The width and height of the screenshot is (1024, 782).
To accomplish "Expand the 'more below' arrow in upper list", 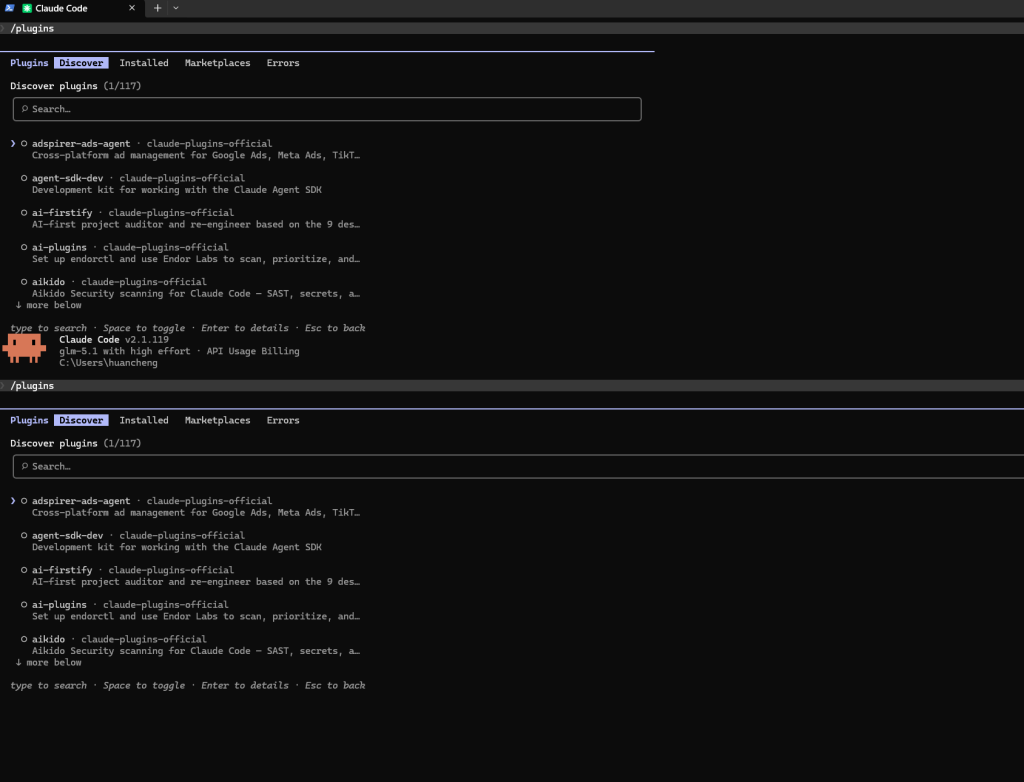I will [19, 305].
